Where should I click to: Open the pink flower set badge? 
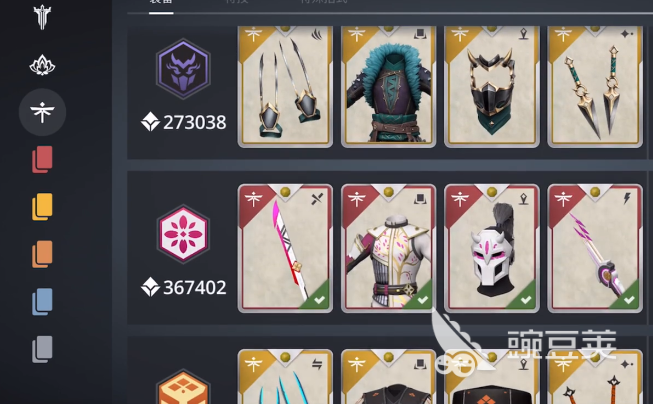(x=183, y=234)
